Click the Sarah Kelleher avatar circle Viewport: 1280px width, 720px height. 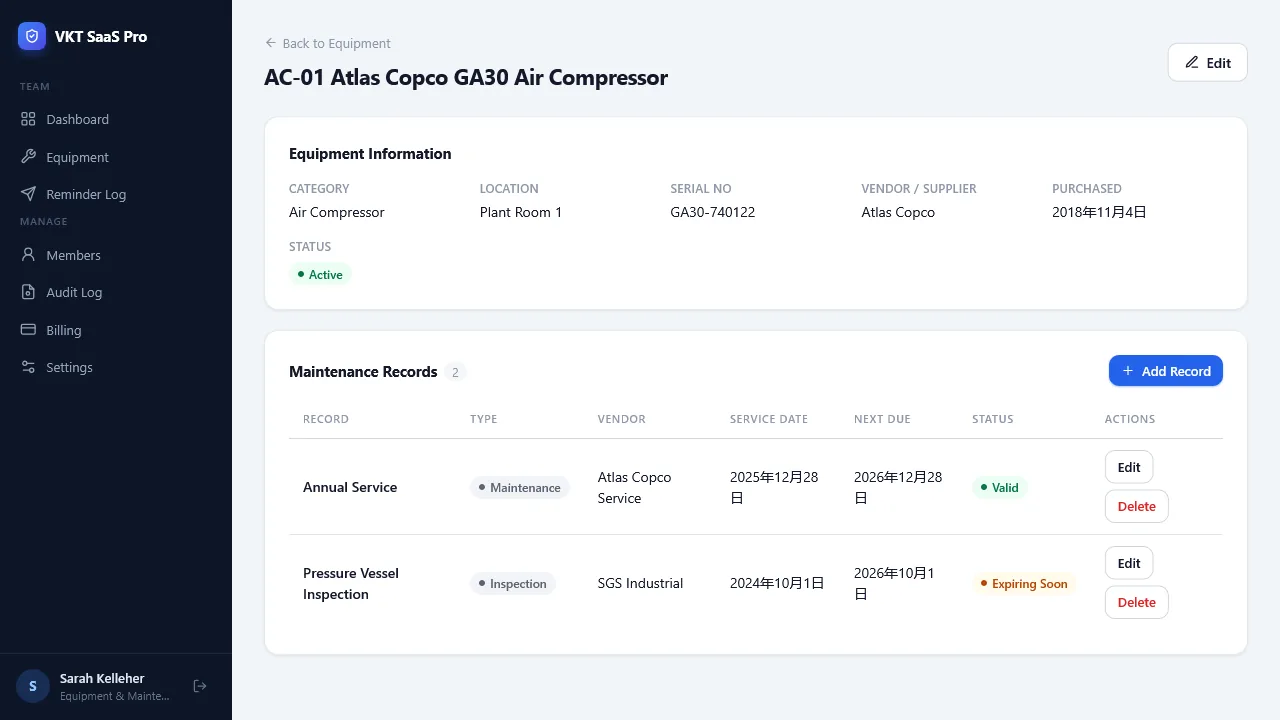point(33,686)
